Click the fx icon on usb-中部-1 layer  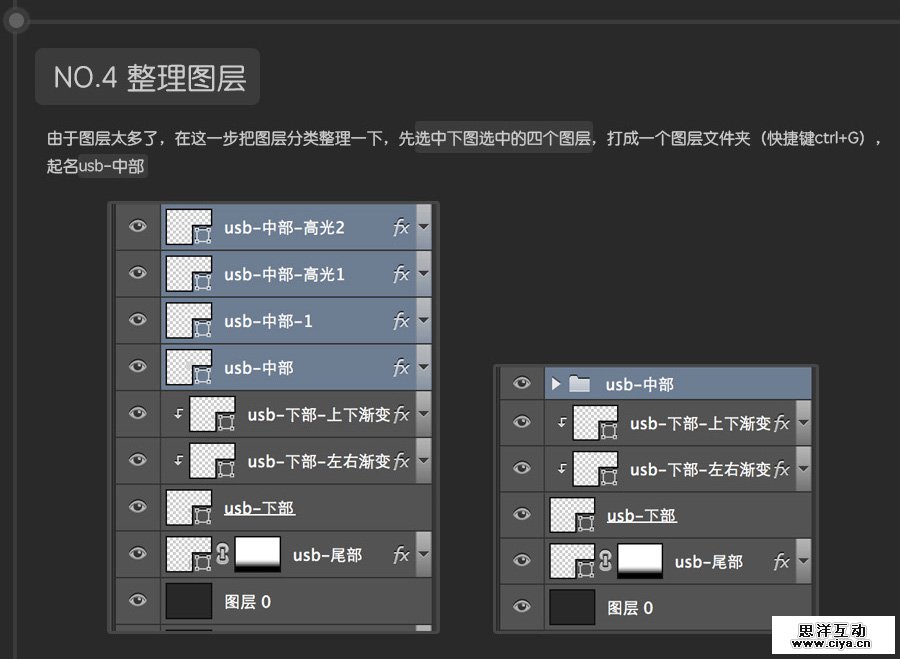tap(400, 320)
